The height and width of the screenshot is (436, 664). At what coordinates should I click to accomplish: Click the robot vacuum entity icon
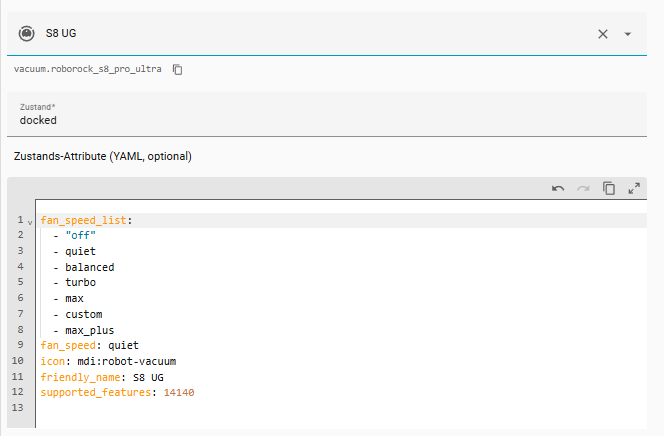pyautogui.click(x=25, y=34)
